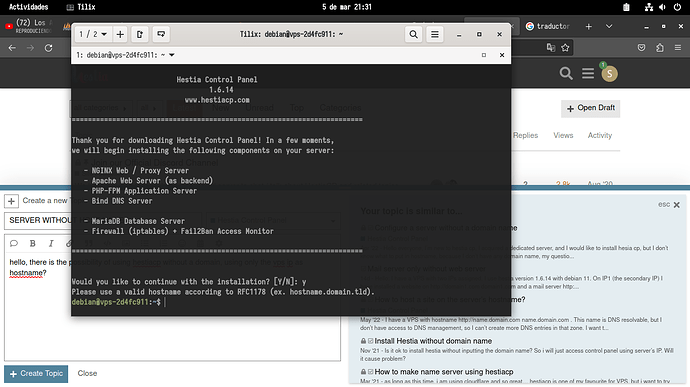Open browser extensions puzzle icon
690x387 pixels.
pyautogui.click(x=660, y=48)
